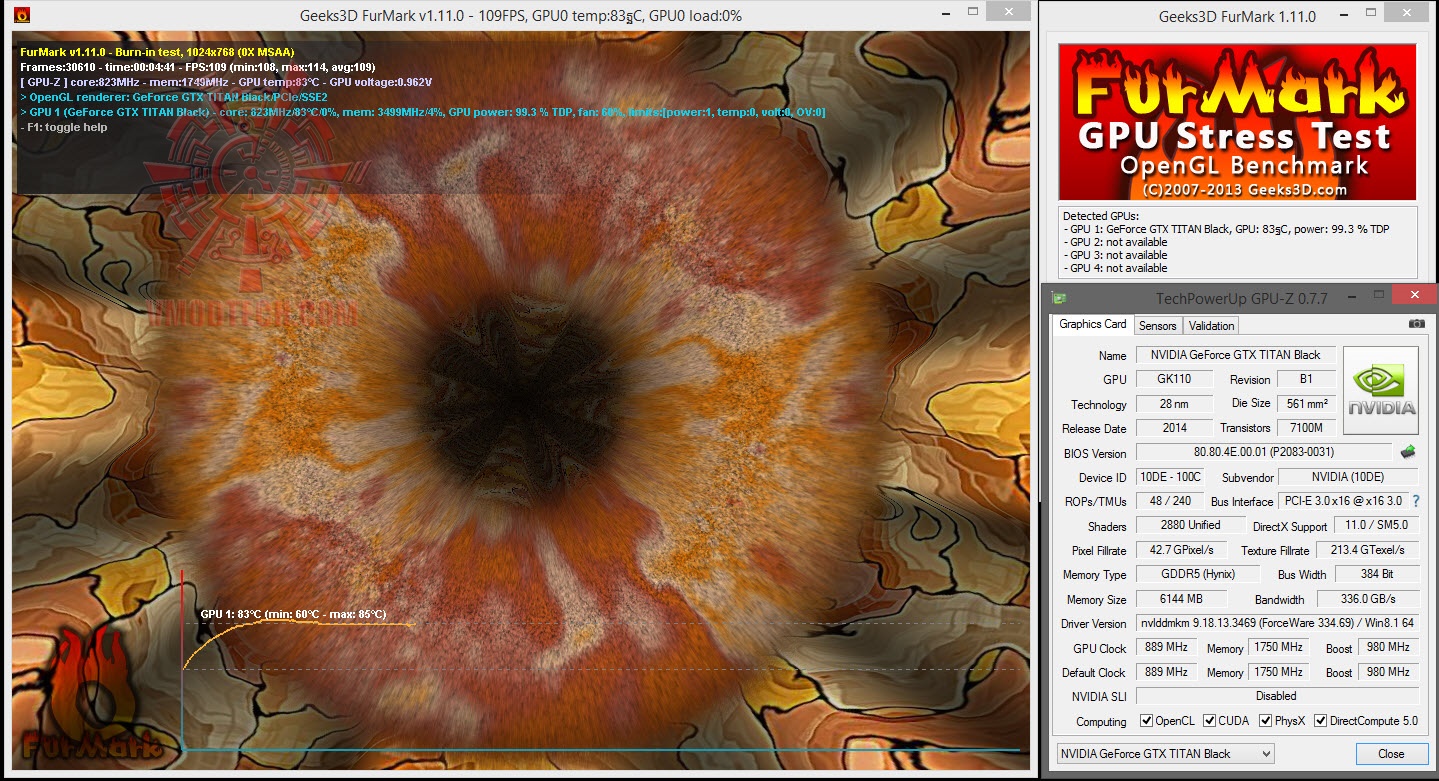1439x781 pixels.
Task: Open the GPU selection dropdown beside Close button
Action: point(1166,754)
